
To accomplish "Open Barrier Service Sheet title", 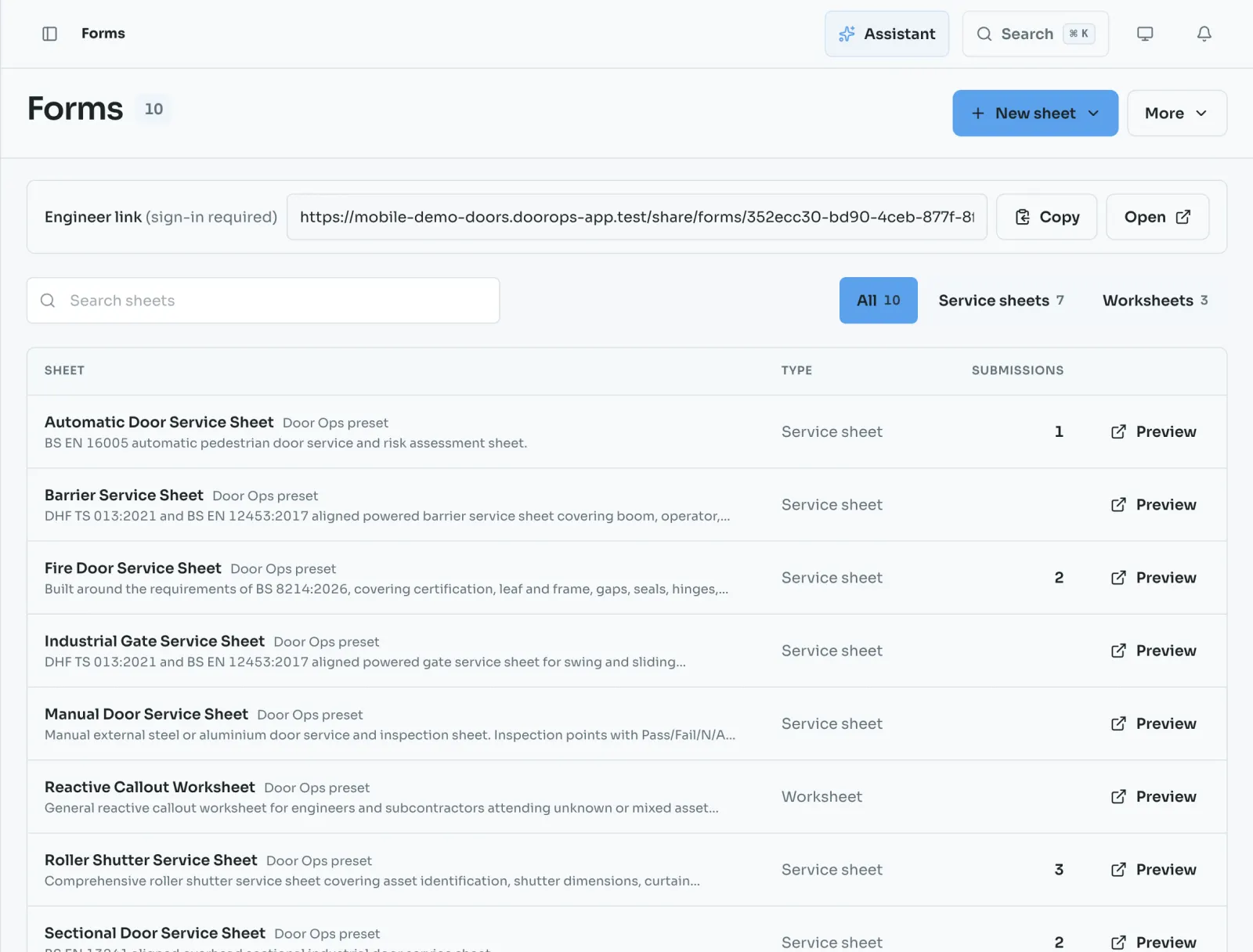I will pyautogui.click(x=124, y=495).
